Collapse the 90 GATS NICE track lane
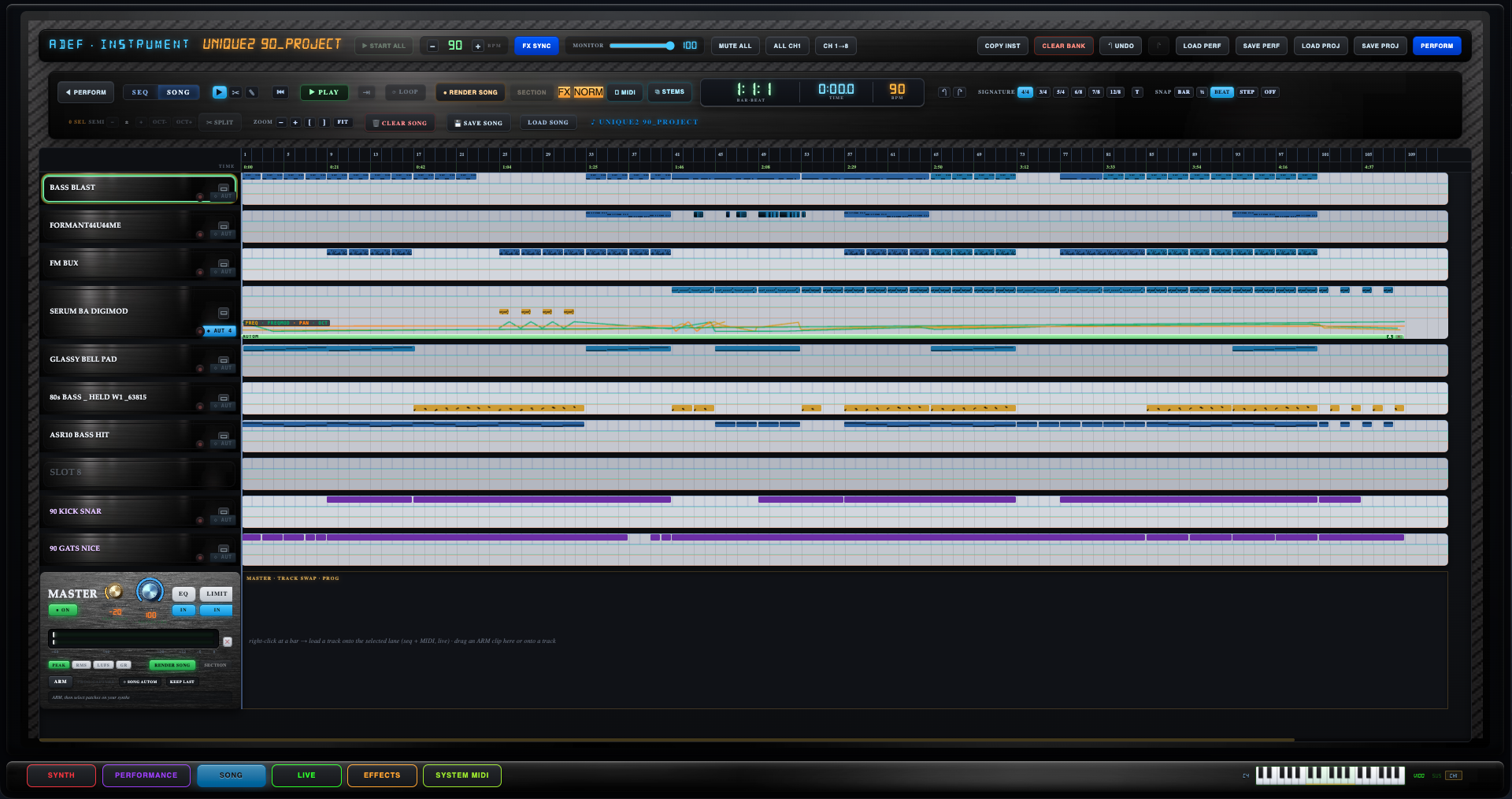Image resolution: width=1512 pixels, height=799 pixels. (x=224, y=549)
